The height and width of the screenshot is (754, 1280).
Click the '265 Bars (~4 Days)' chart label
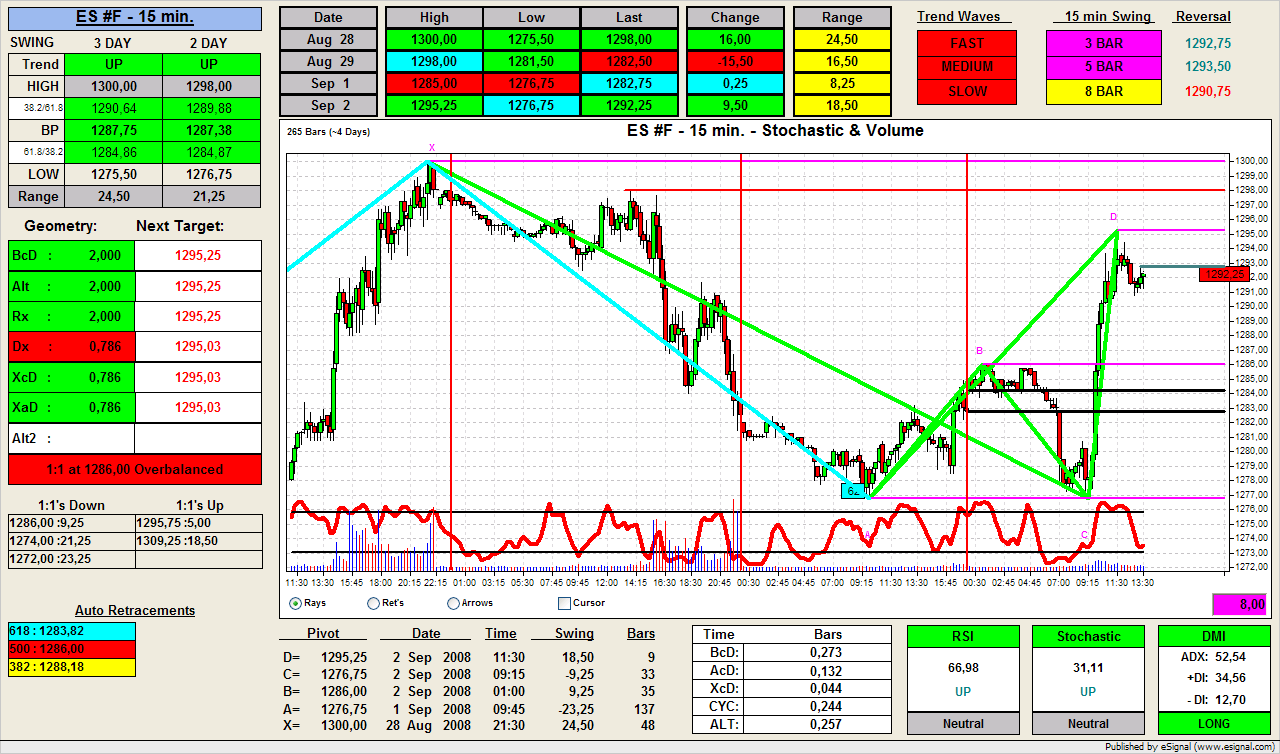tap(327, 131)
